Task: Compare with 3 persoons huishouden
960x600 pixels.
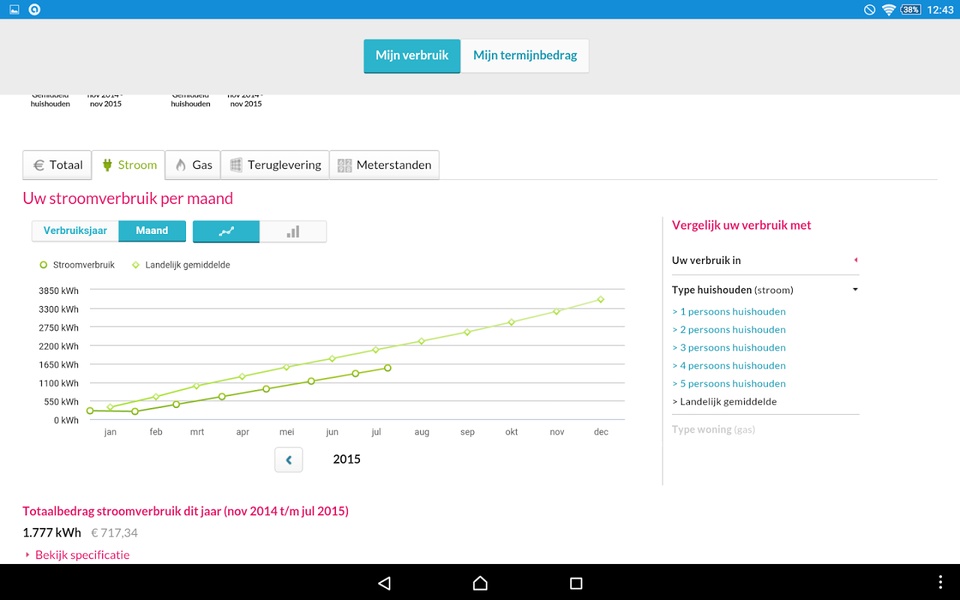Action: click(x=729, y=348)
